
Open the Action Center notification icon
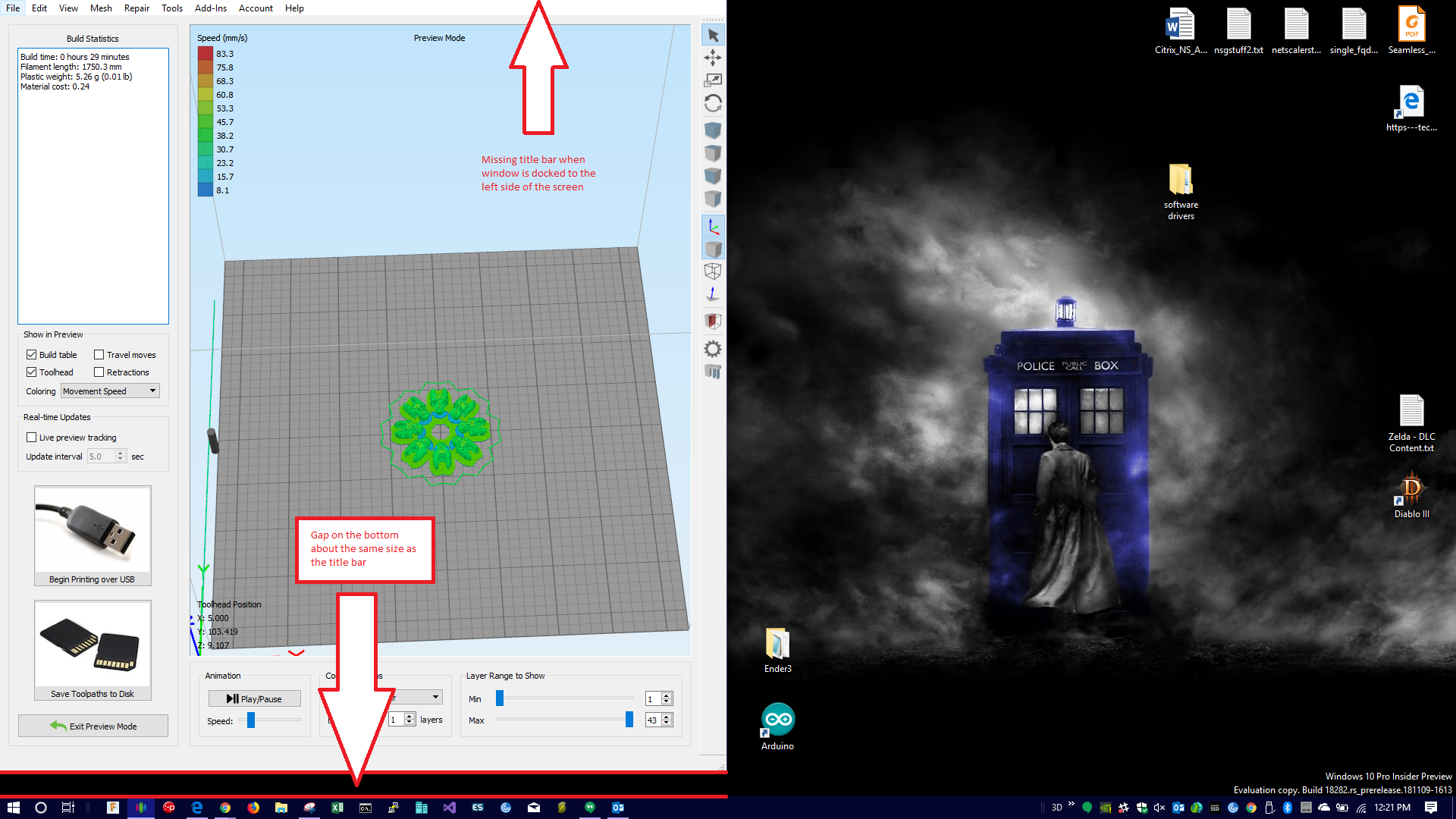(1431, 808)
